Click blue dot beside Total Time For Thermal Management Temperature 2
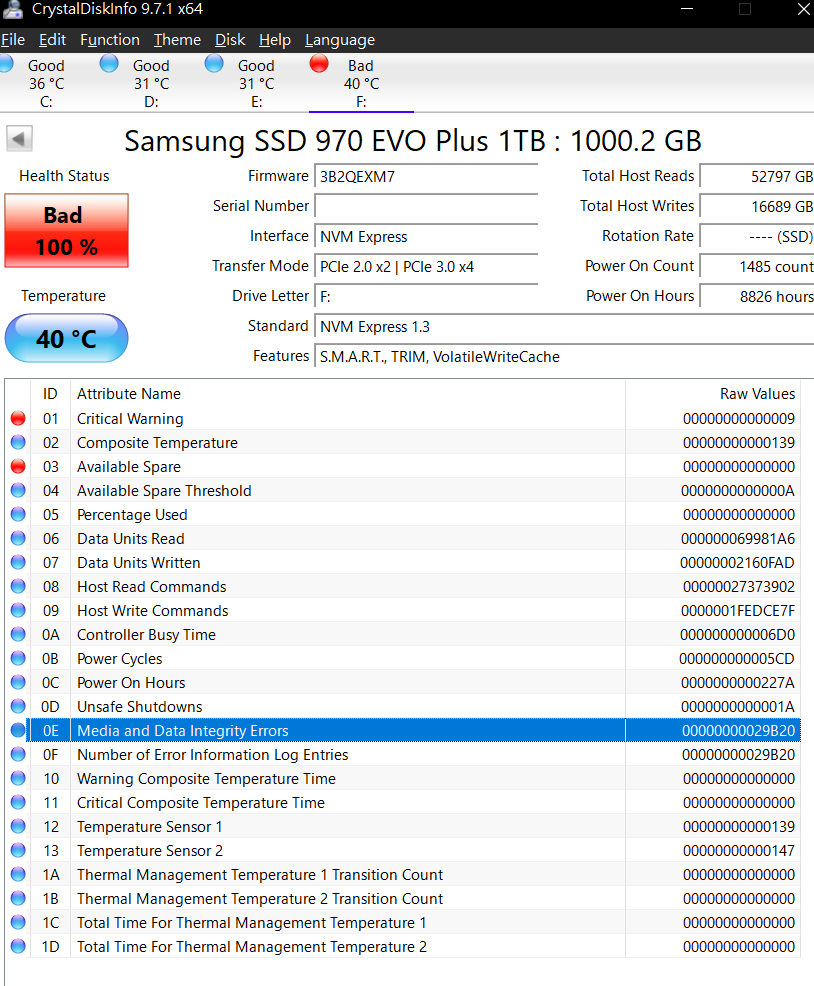Viewport: 814px width, 986px height. [18, 946]
